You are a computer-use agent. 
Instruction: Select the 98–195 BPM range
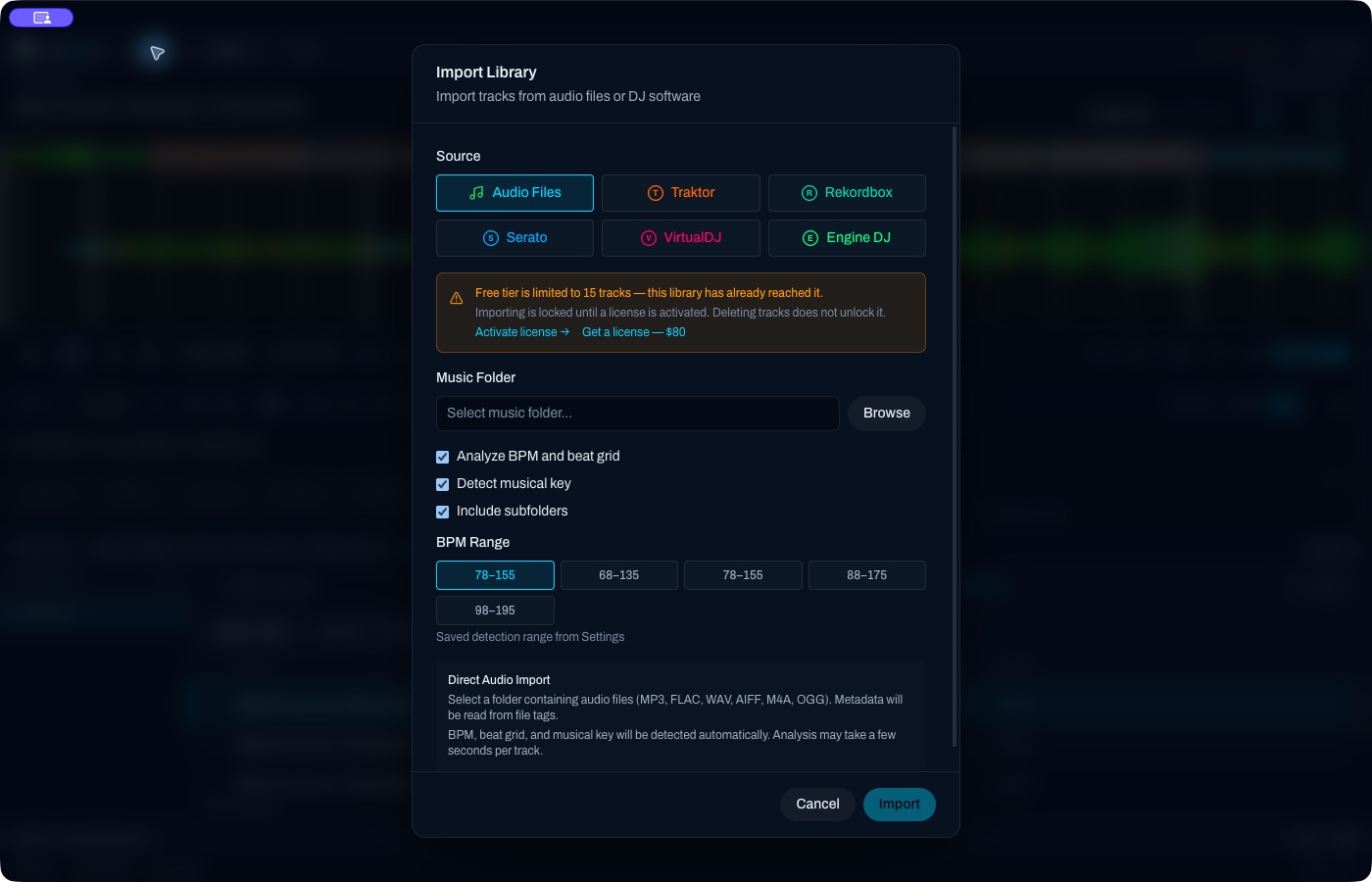[495, 611]
